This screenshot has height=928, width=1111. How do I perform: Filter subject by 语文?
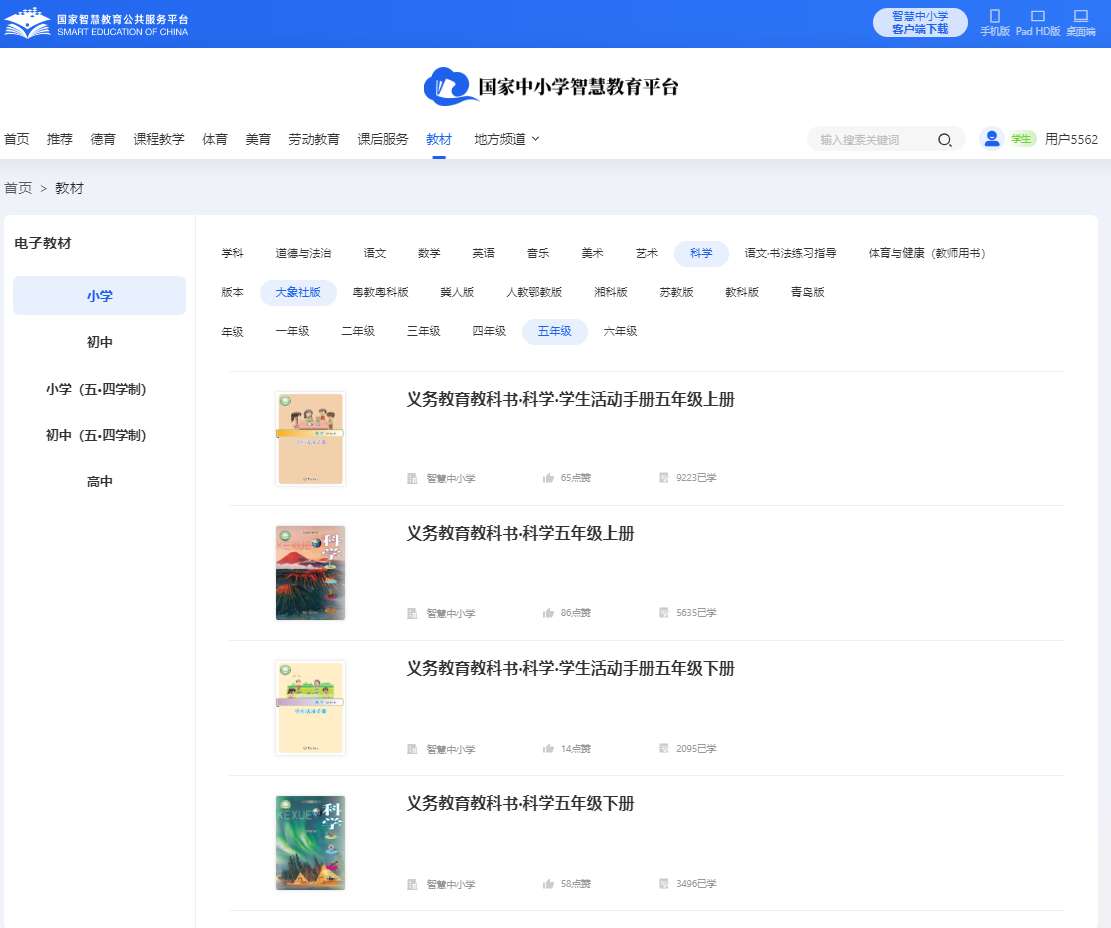point(375,253)
